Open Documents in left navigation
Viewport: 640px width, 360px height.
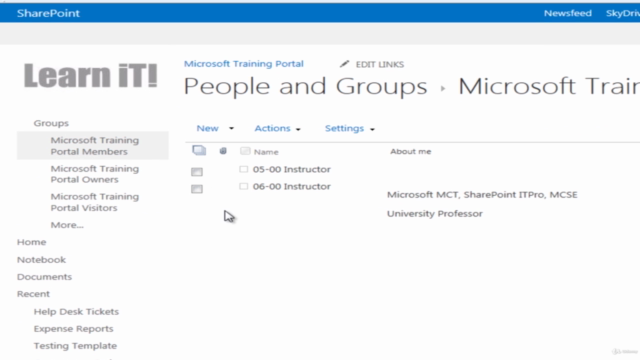click(44, 277)
